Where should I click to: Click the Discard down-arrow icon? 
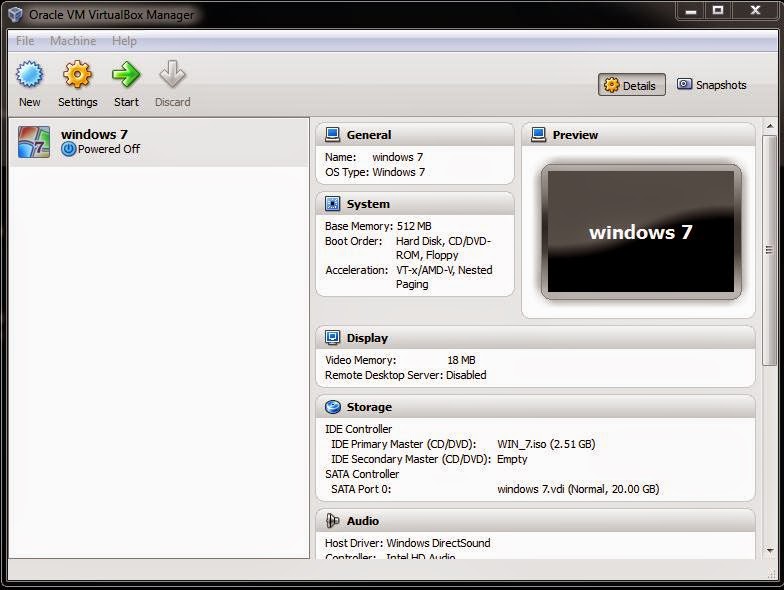(172, 74)
